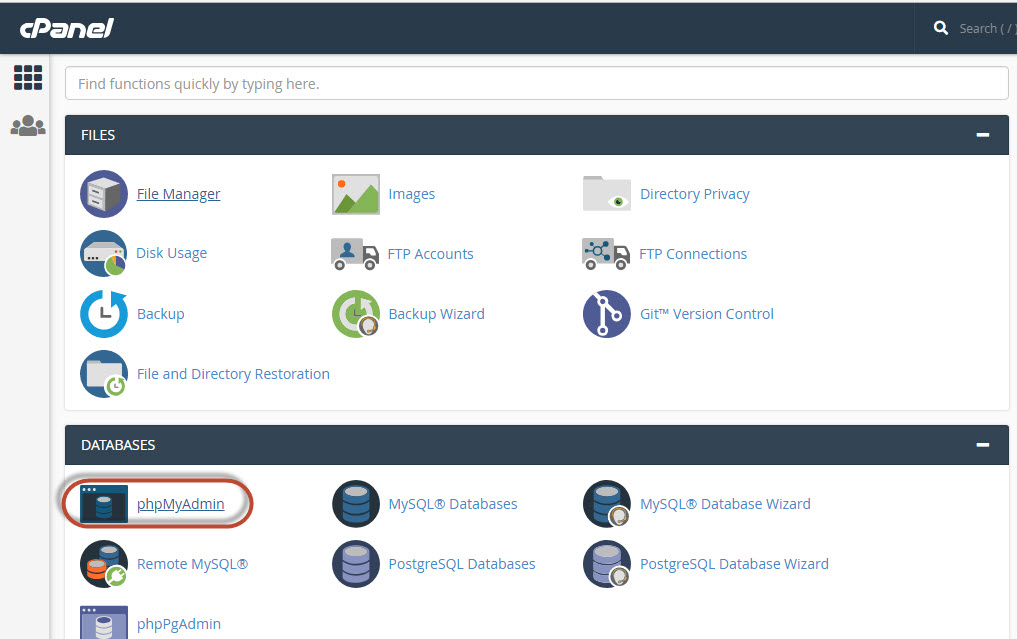
Task: Click the Remote MySQL icon
Action: [104, 564]
